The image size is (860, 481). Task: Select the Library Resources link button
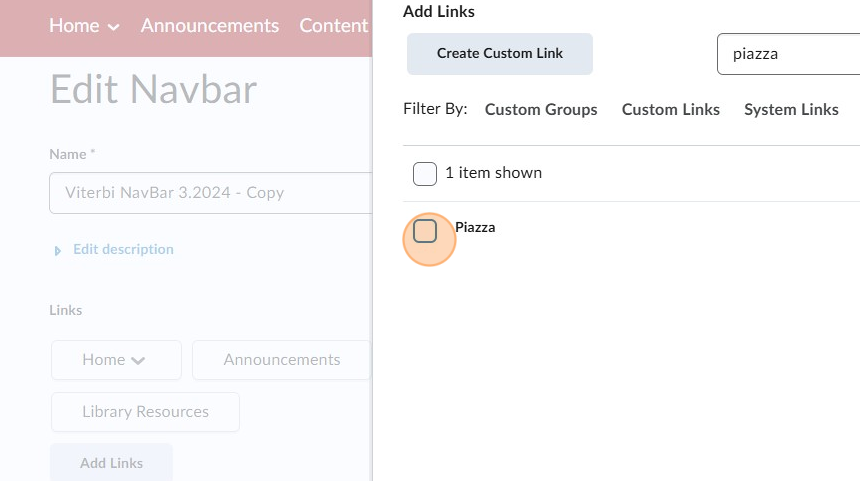(145, 412)
